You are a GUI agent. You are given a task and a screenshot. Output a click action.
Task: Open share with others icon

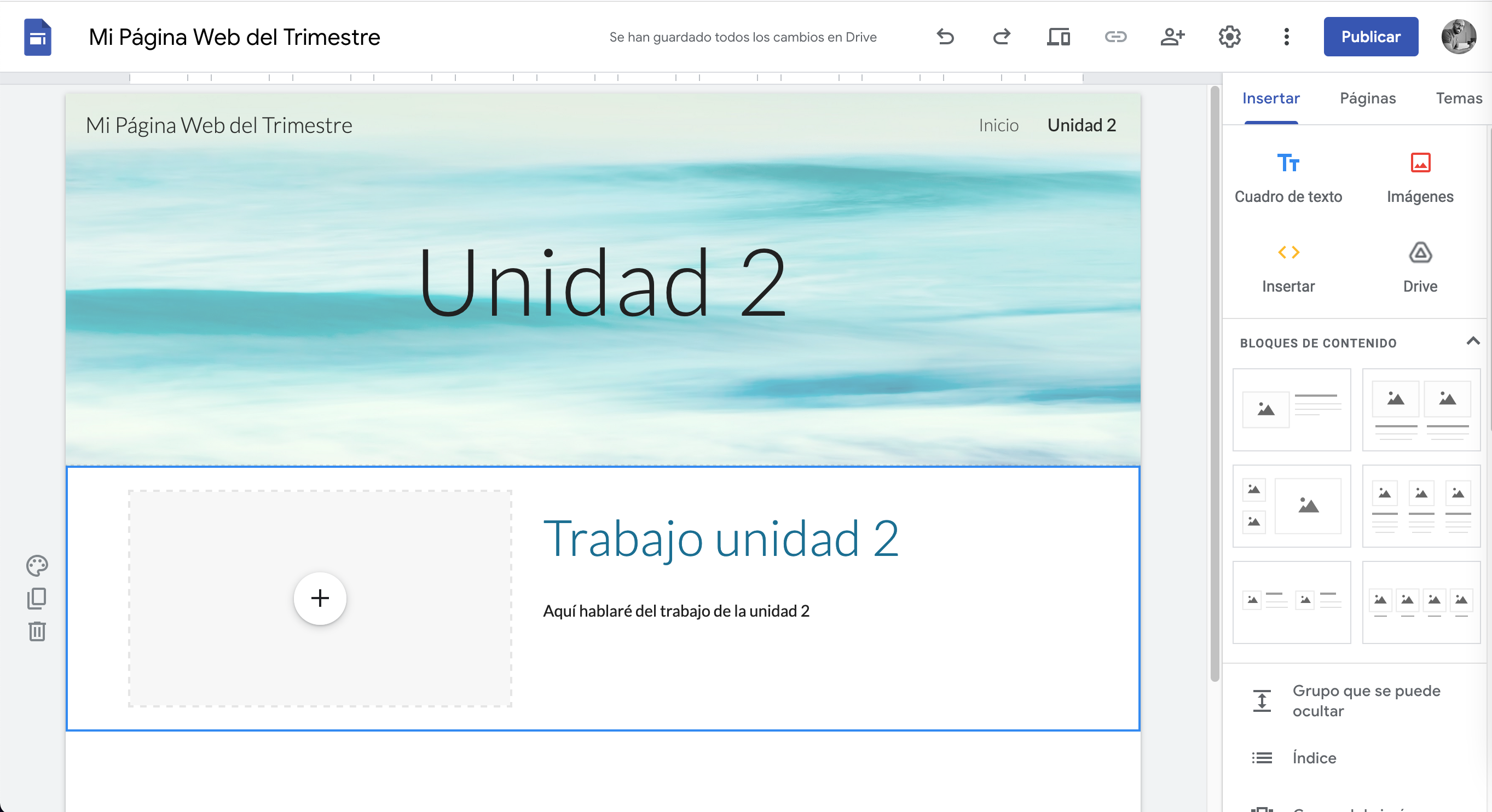(x=1172, y=37)
